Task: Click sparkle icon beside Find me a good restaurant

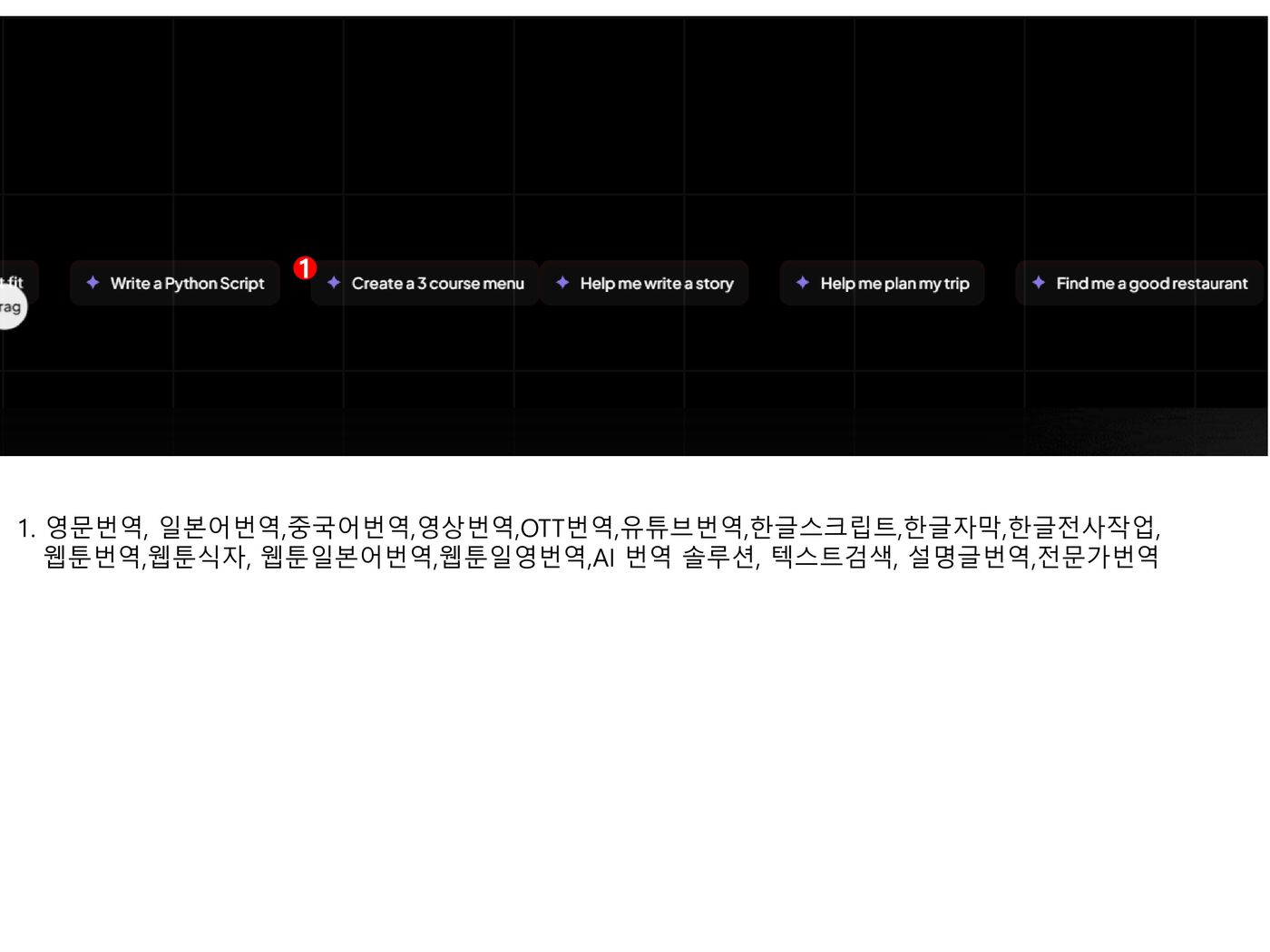Action: point(1039,283)
